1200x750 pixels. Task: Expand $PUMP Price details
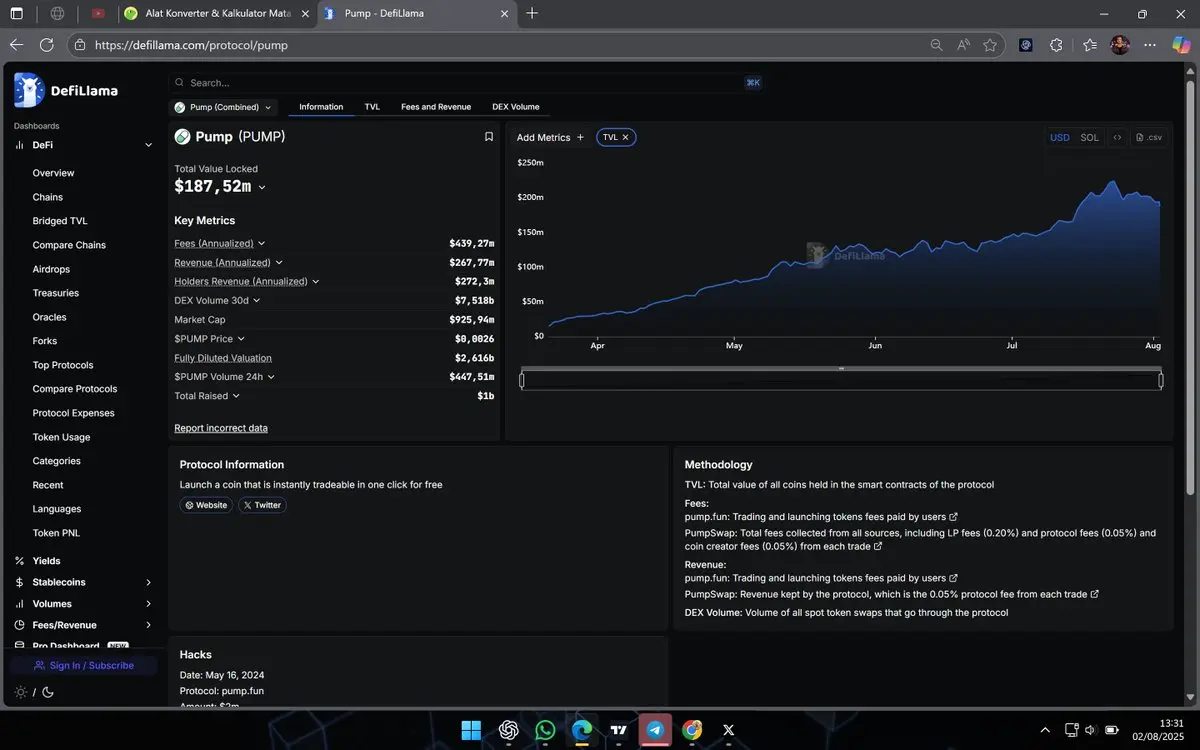click(x=241, y=339)
